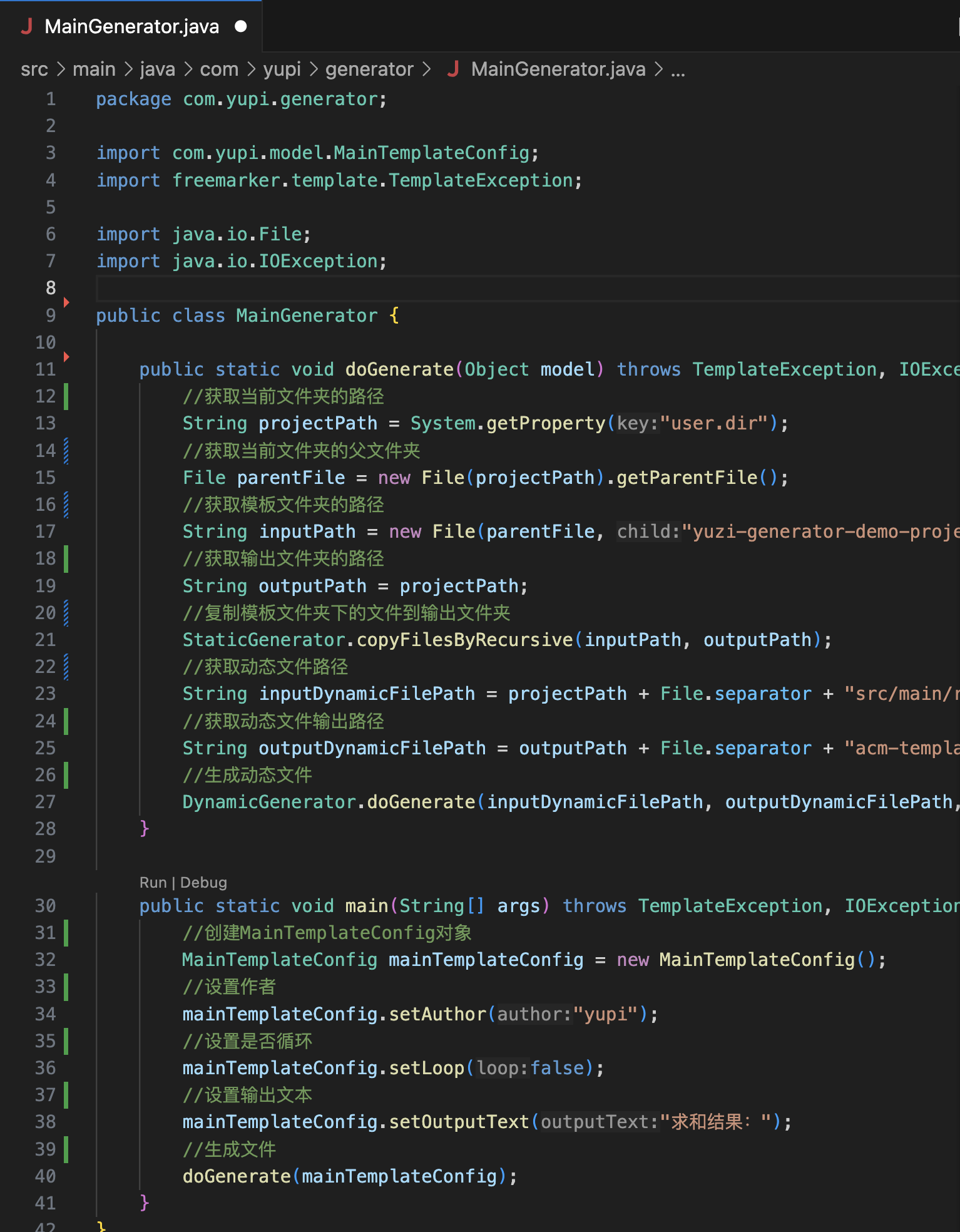The width and height of the screenshot is (960, 1232).
Task: Select the MainGenerator.java editor tab
Action: point(132,26)
